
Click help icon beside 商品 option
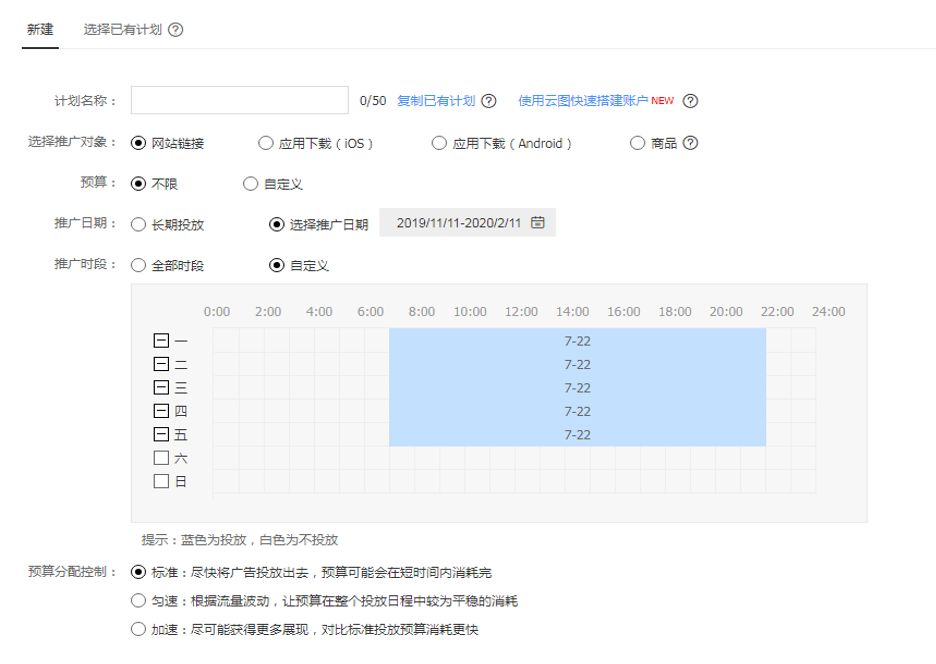click(x=690, y=143)
